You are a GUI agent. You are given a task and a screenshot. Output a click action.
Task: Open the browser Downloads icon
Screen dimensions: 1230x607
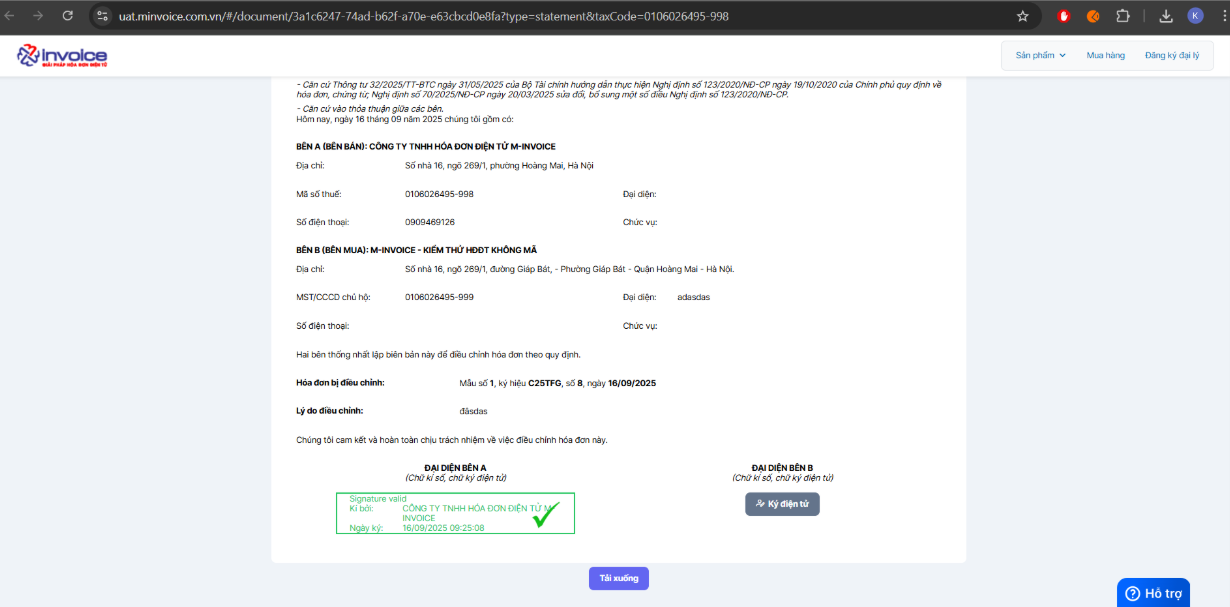pos(1166,16)
